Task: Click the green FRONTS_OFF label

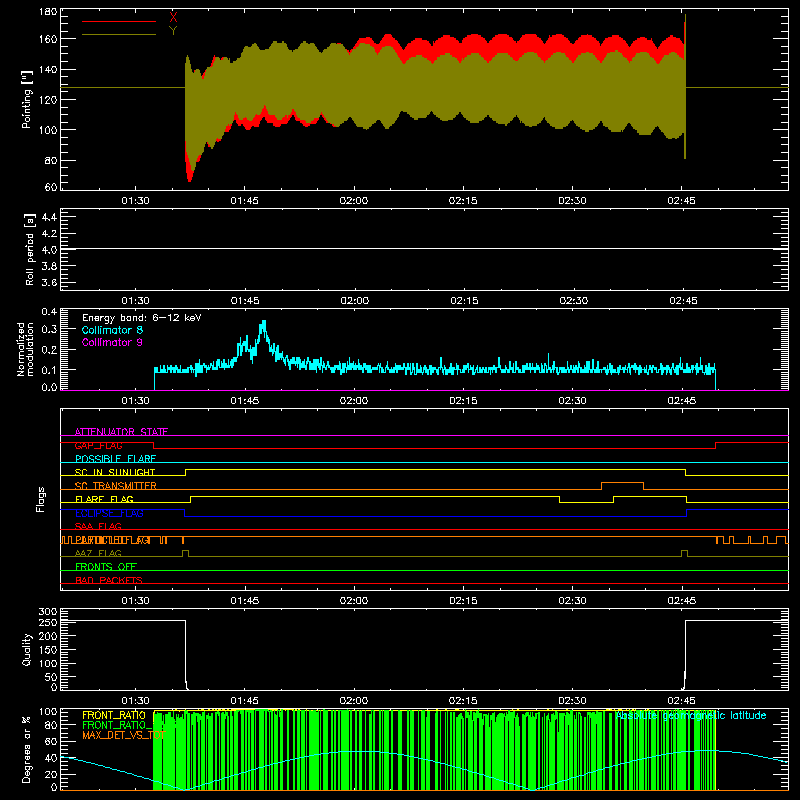Action: click(x=106, y=566)
